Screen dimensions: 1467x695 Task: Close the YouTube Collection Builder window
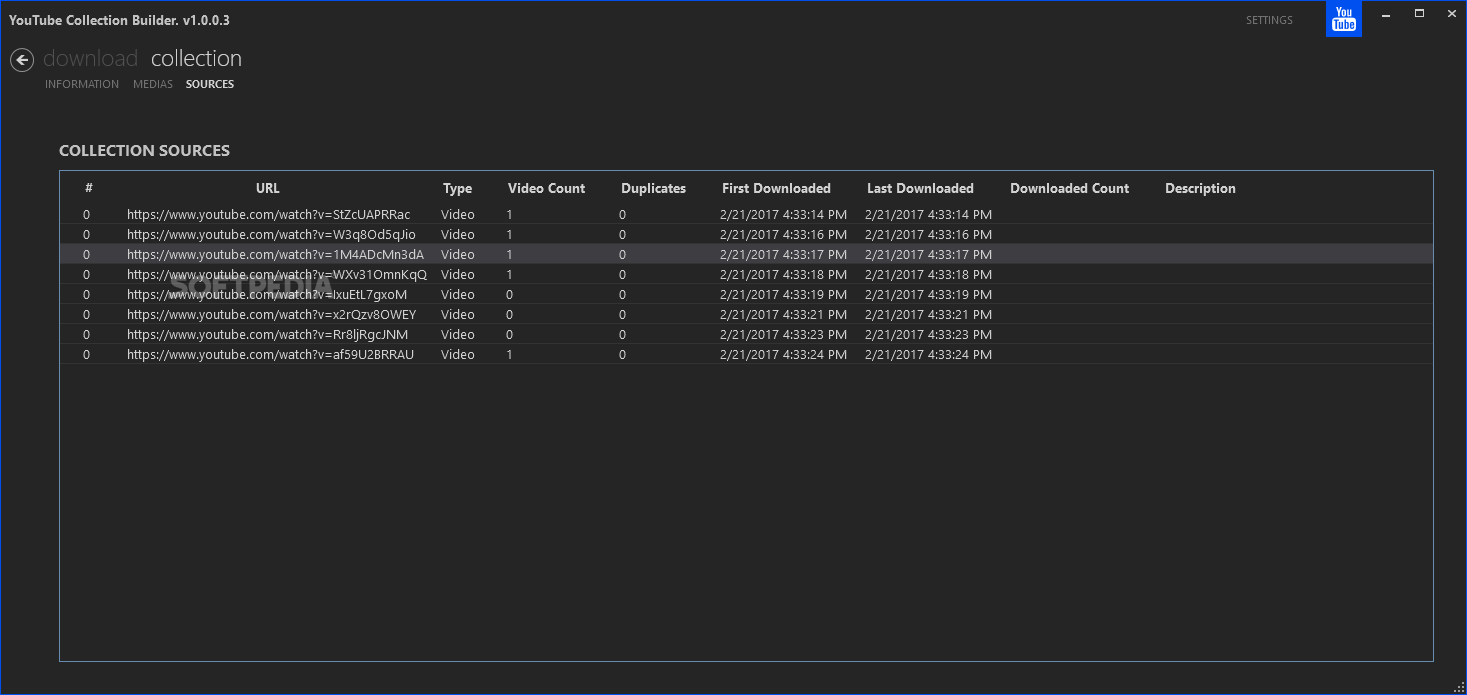[x=1451, y=14]
